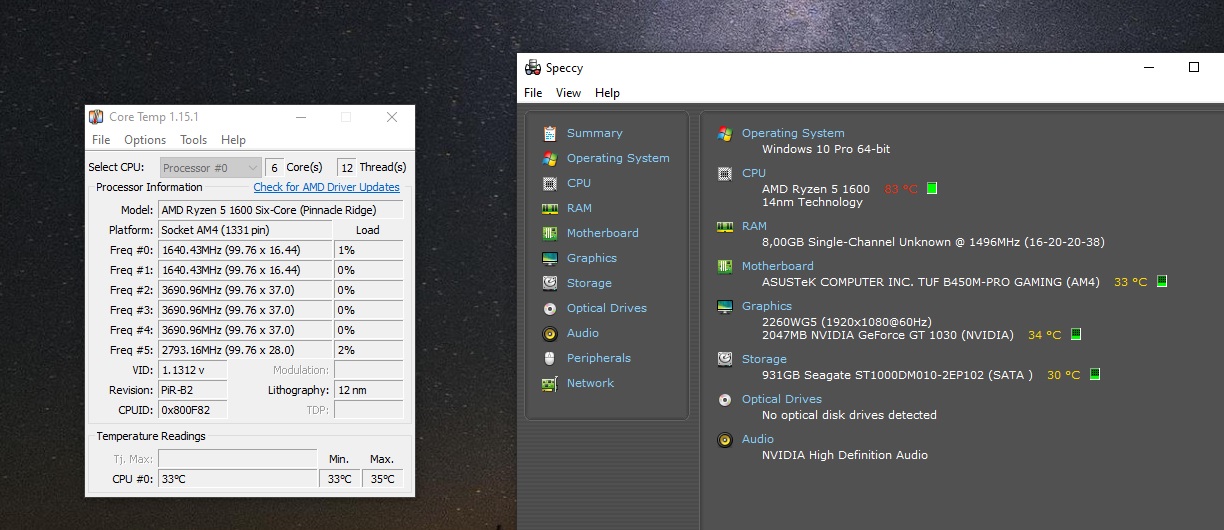Click the Graphics monitor icon in Speccy sidebar
The width and height of the screenshot is (1224, 530).
point(549,258)
